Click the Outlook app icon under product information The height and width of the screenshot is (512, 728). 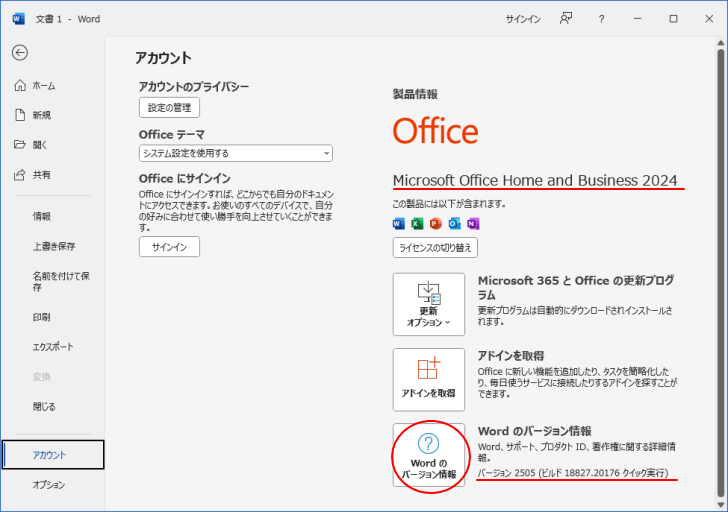(x=454, y=224)
